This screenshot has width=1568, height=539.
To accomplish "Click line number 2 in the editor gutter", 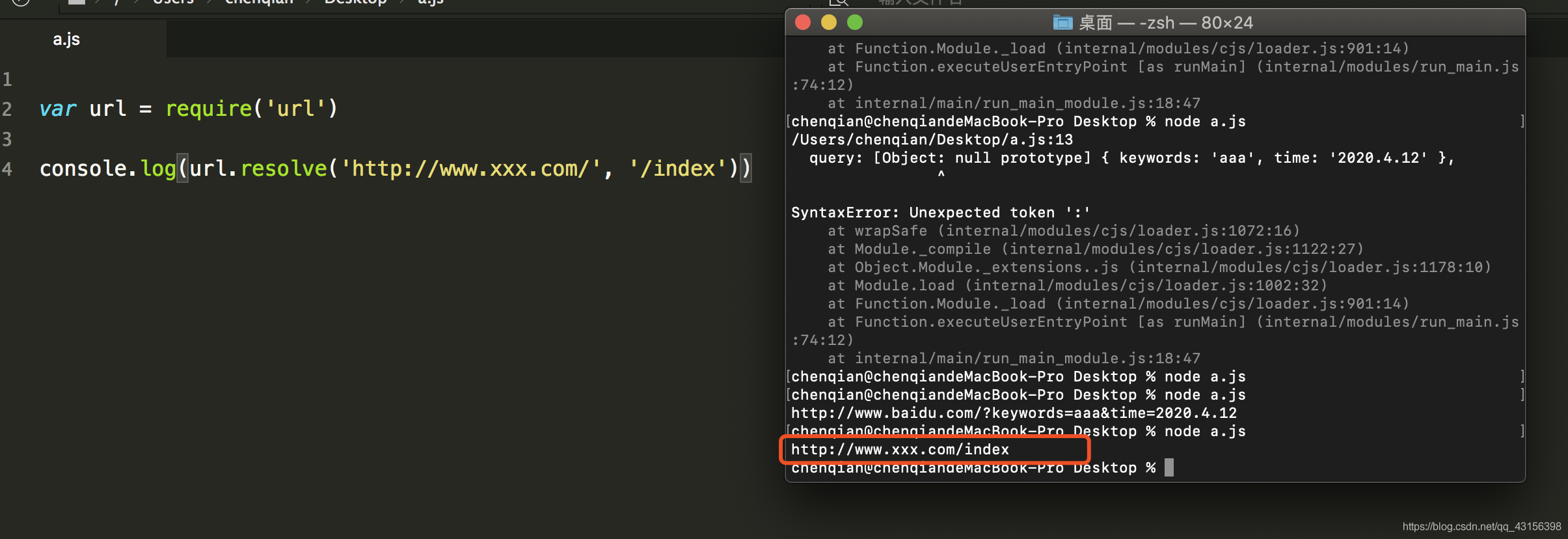I will coord(7,109).
